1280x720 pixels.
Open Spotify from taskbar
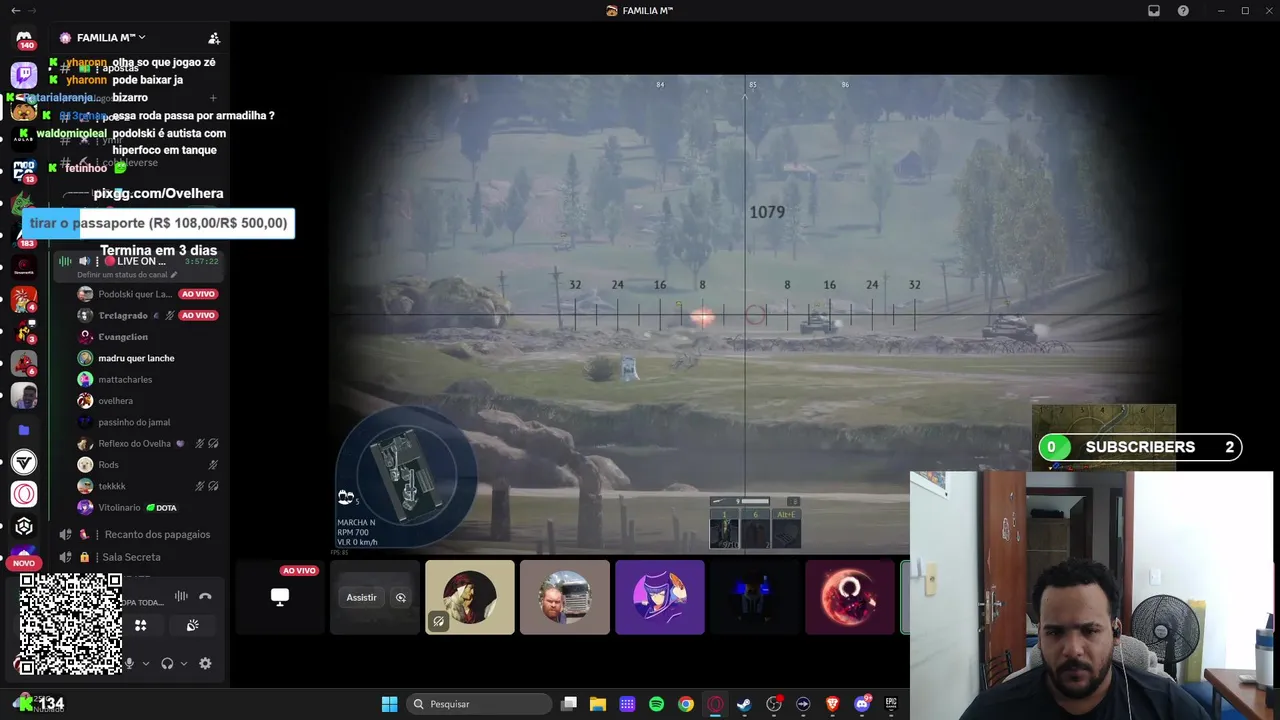click(656, 704)
